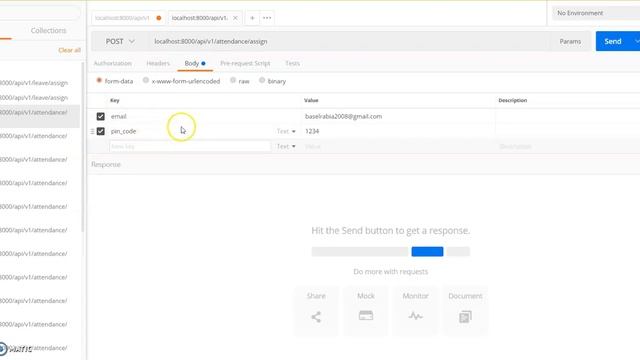Click the blue Send button
Viewport: 640px width, 360px height.
point(613,41)
